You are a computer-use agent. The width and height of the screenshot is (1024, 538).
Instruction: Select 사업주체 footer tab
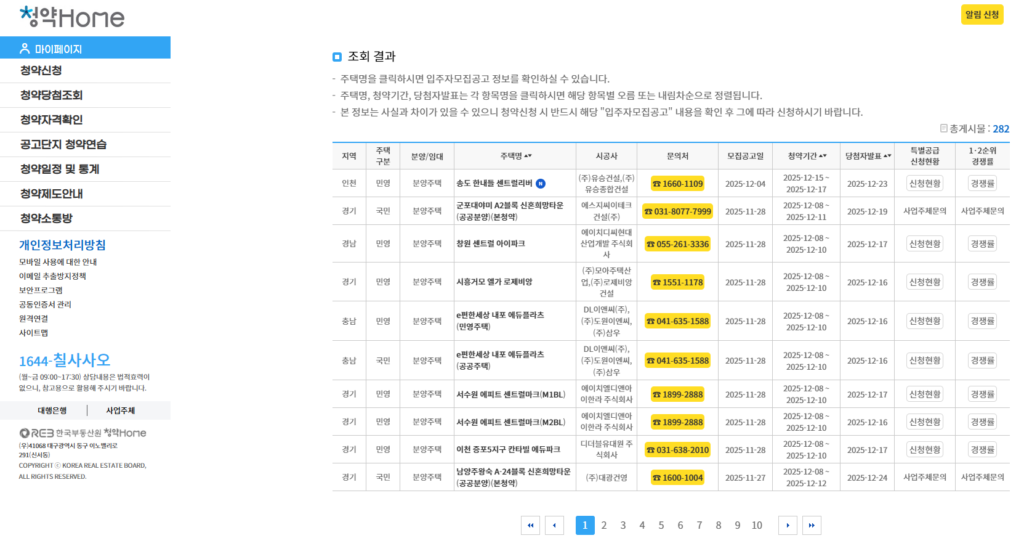point(120,411)
